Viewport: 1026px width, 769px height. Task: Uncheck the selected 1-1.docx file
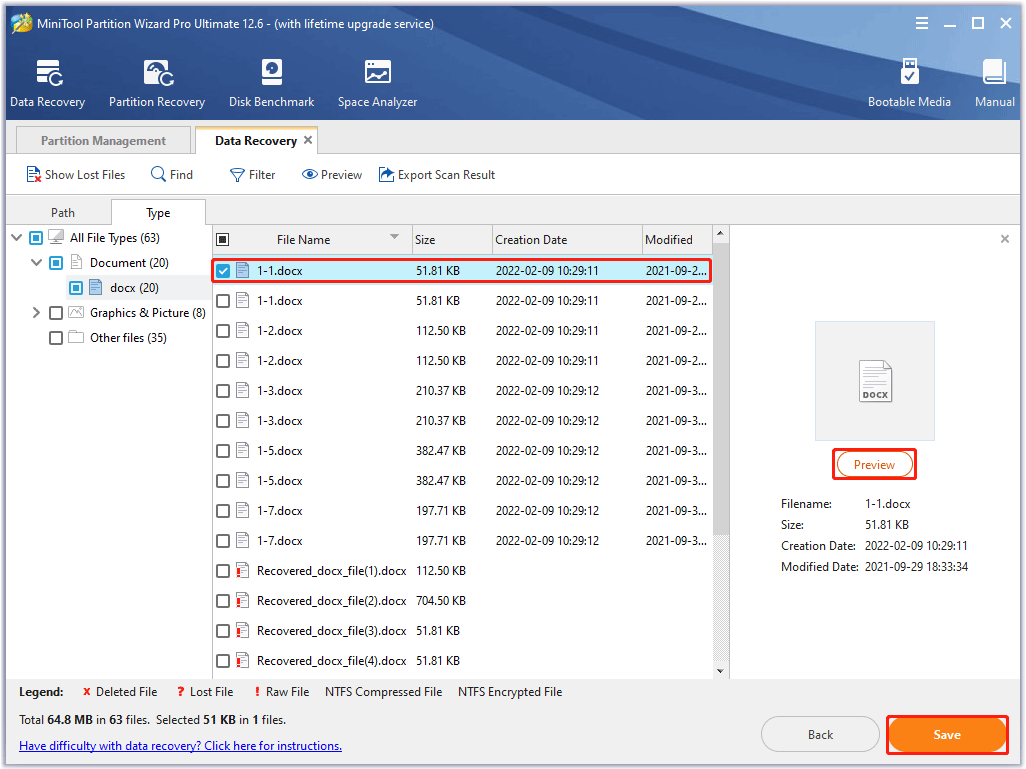(x=223, y=270)
